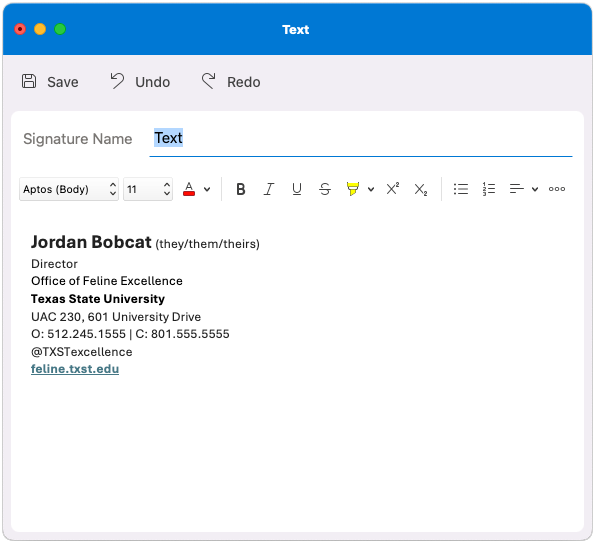Toggle subscript formatting

(420, 189)
